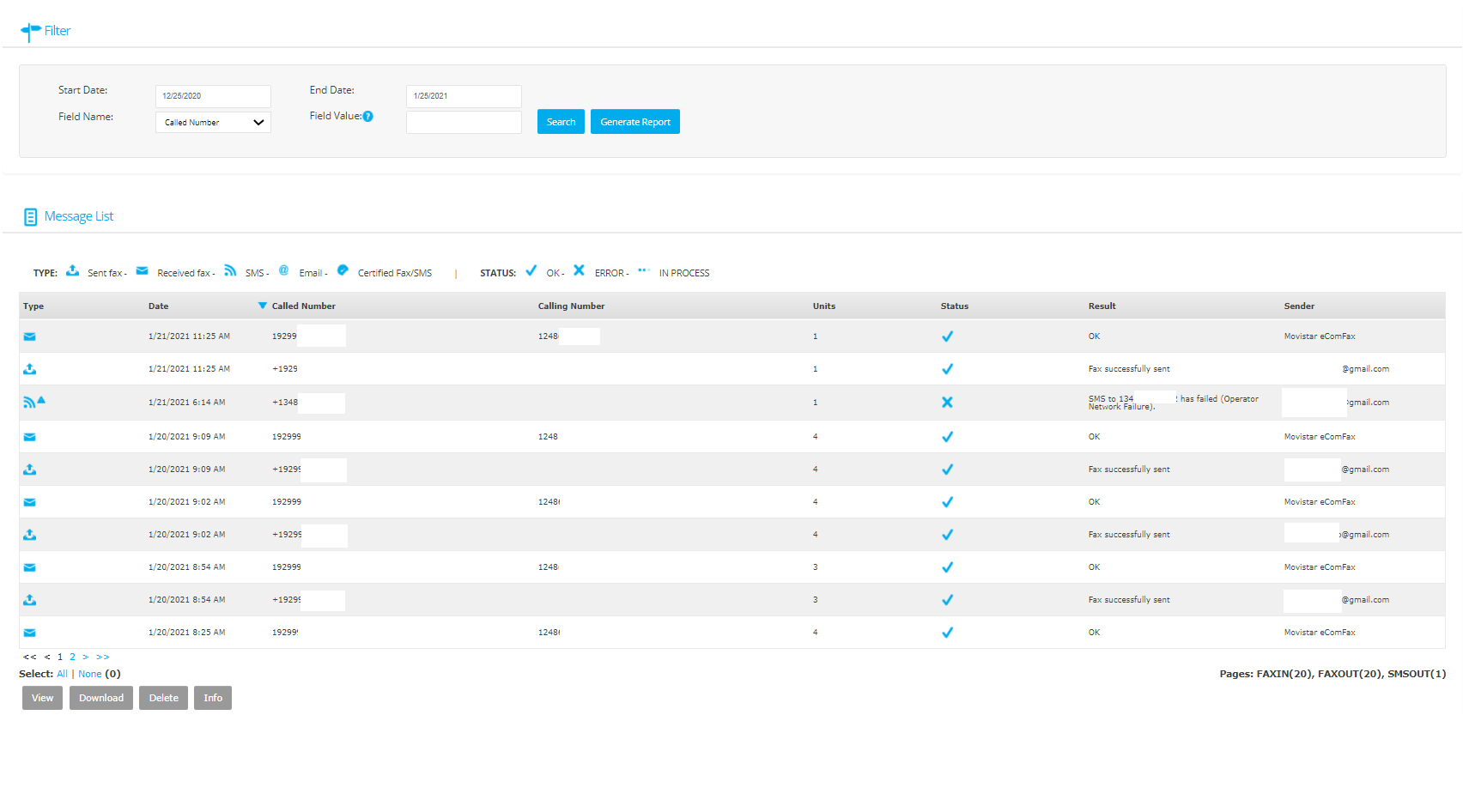Click the ERROR X legend icon
The image size is (1463, 812).
580,270
